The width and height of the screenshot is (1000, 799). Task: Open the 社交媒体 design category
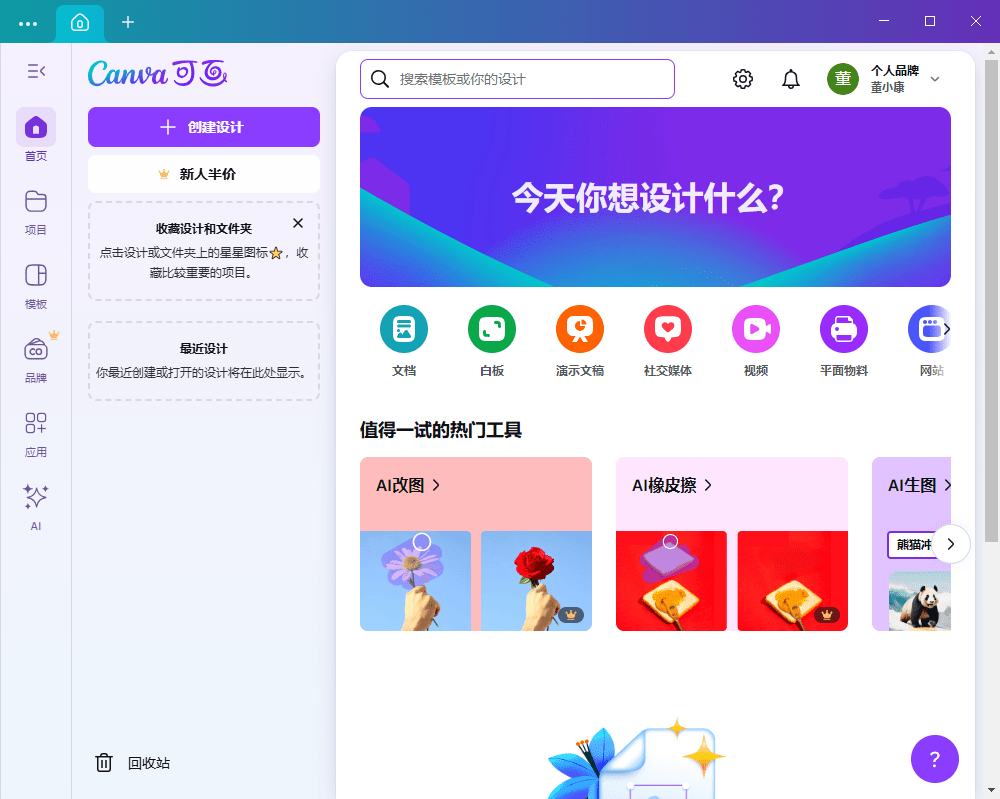coord(668,340)
